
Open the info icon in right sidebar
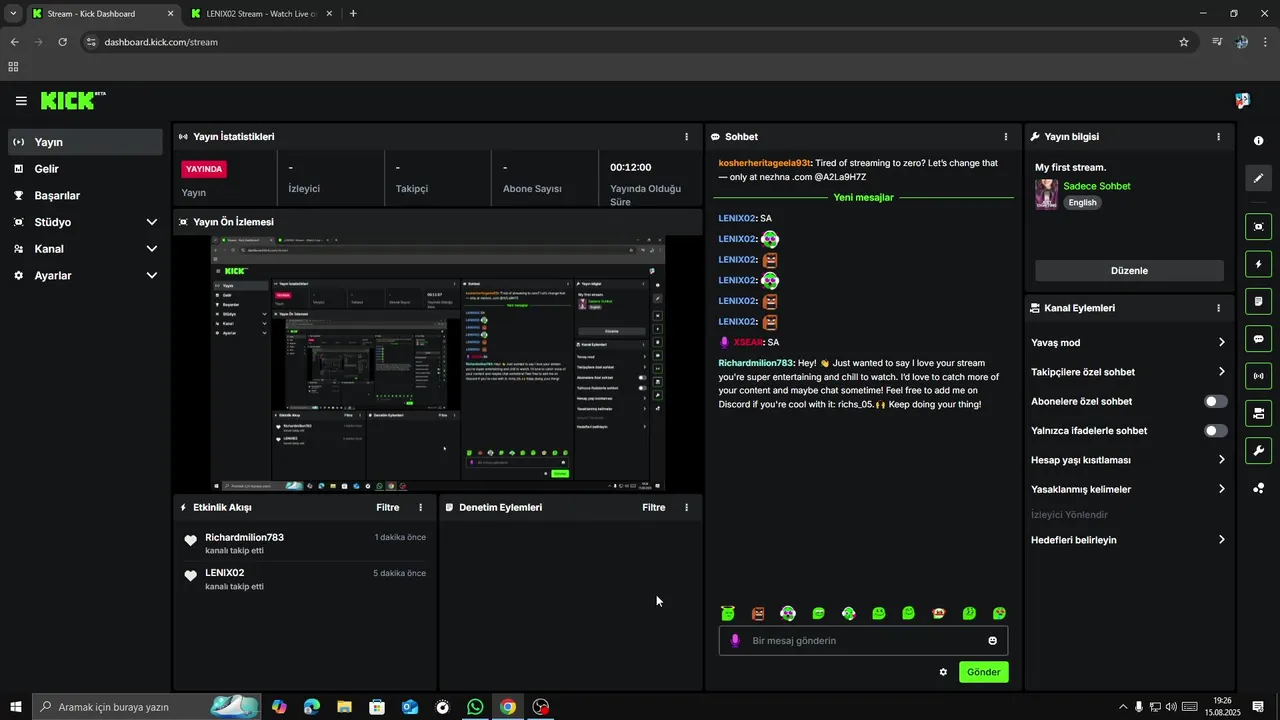1258,141
